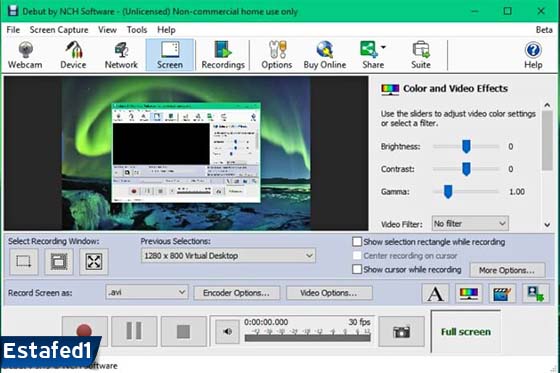Open the Video Filter dropdown
Image resolution: width=560 pixels, height=373 pixels.
click(470, 224)
